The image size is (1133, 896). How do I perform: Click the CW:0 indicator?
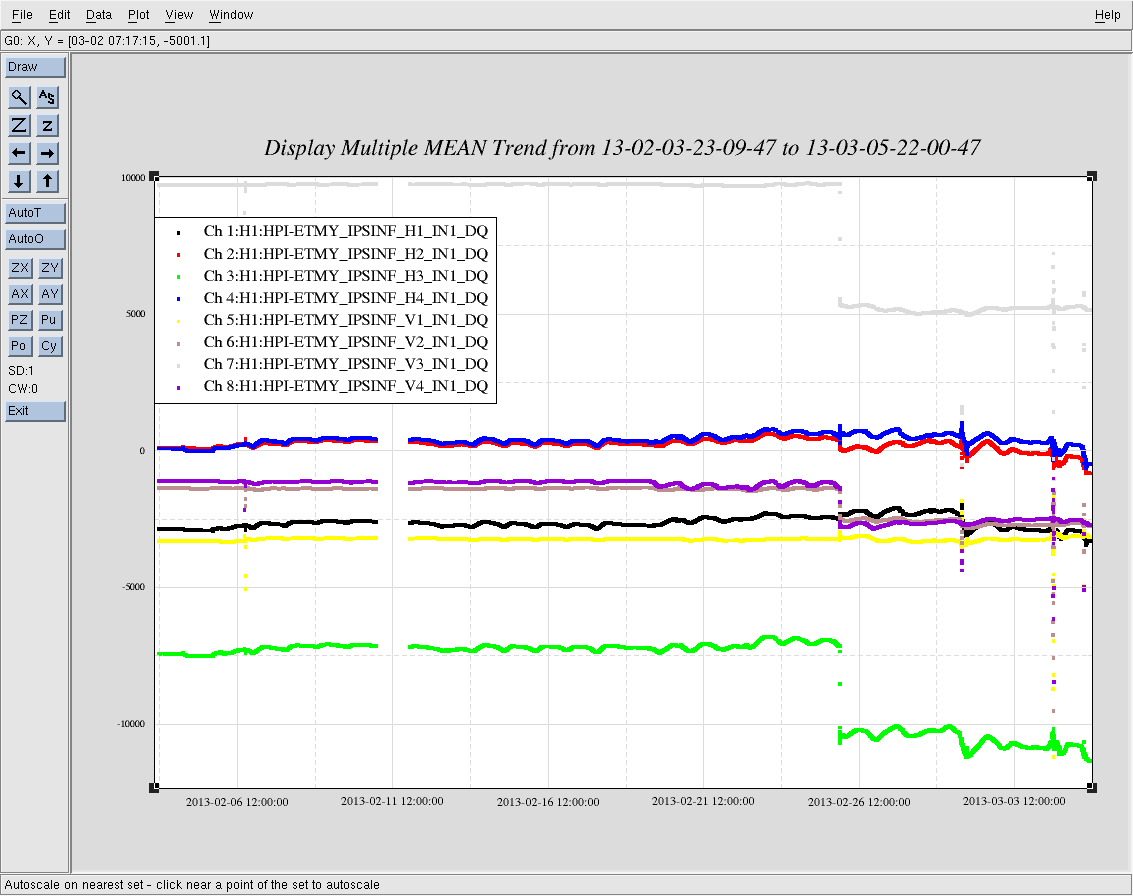tap(23, 389)
